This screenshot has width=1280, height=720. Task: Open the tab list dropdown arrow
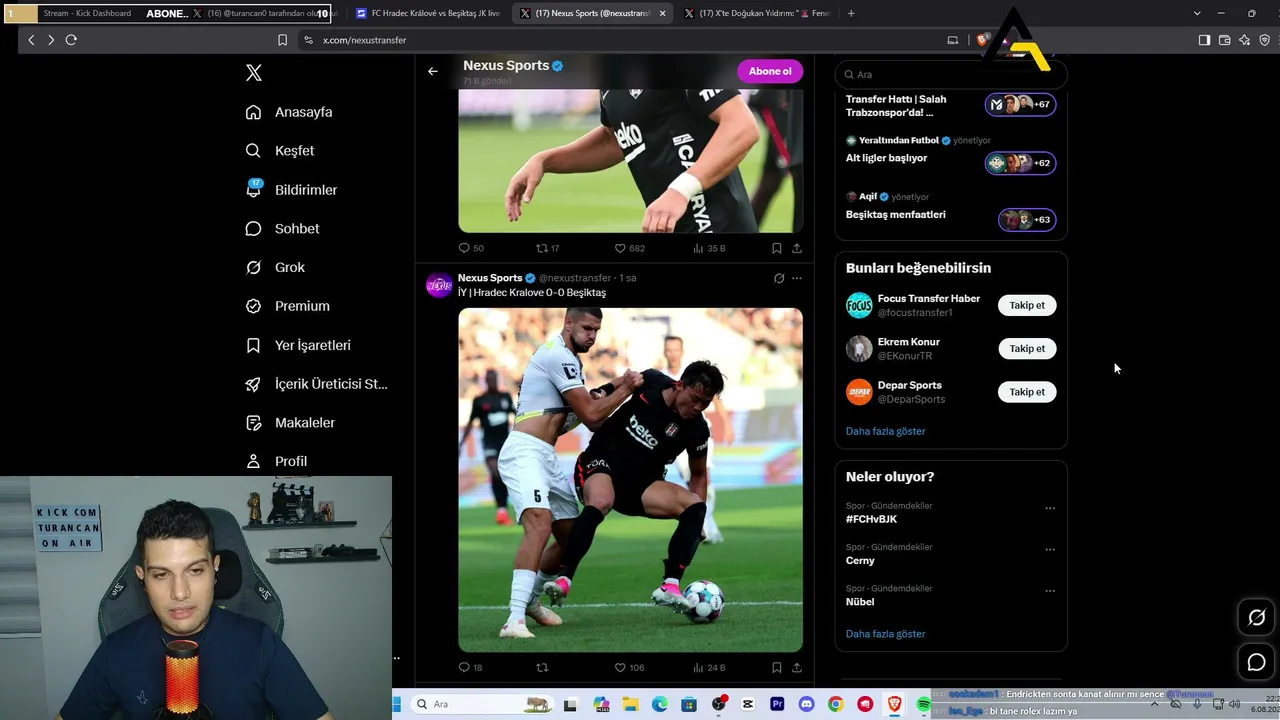pyautogui.click(x=1197, y=13)
